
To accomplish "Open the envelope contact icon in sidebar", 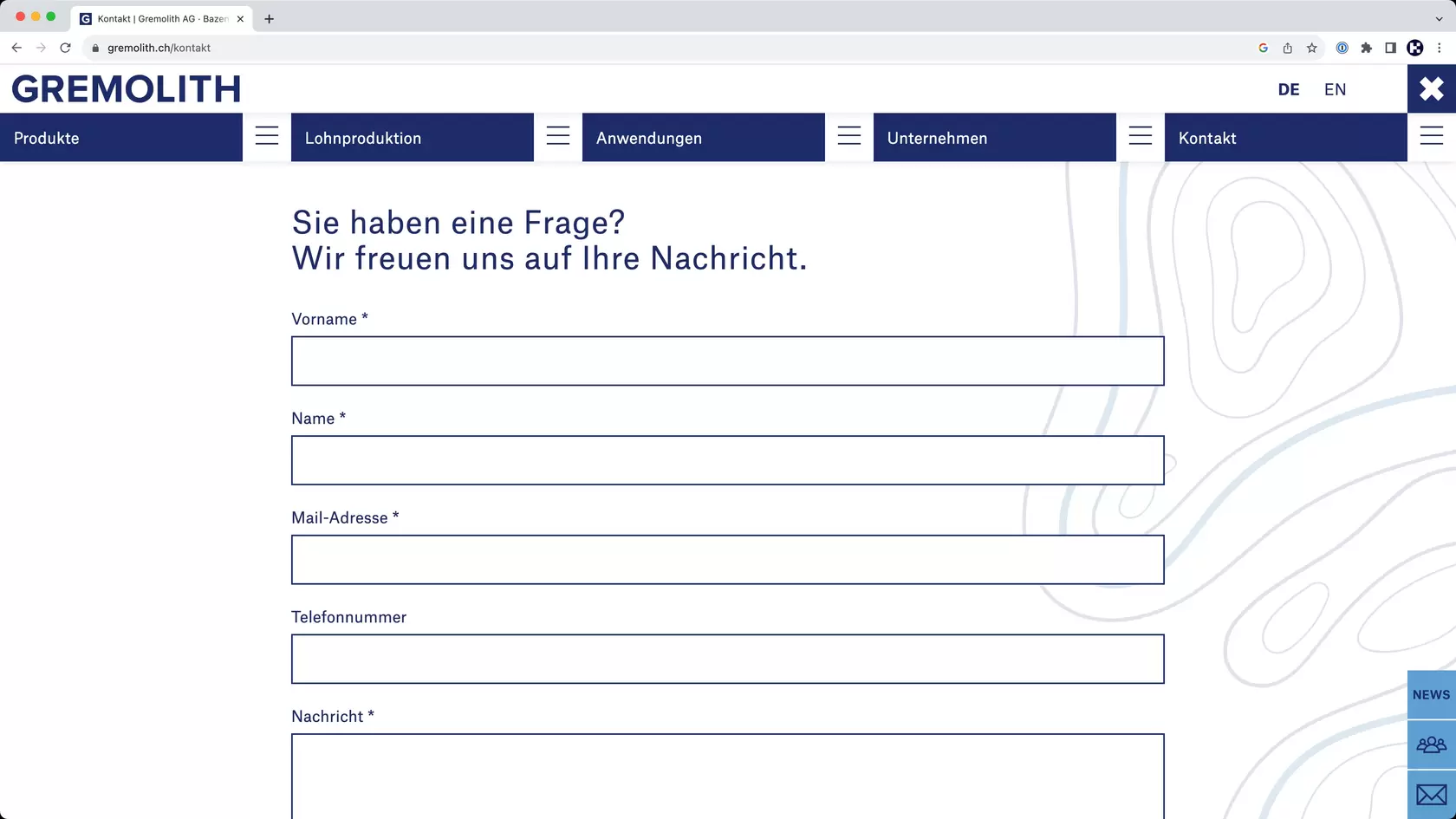I will point(1431,794).
